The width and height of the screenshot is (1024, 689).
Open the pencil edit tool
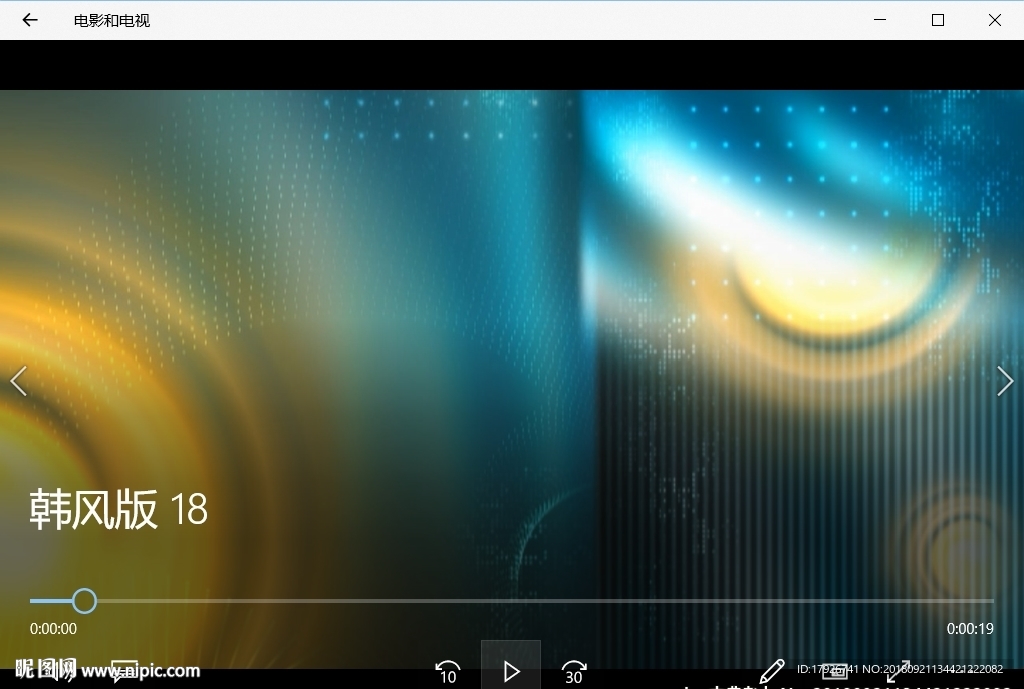tap(772, 671)
